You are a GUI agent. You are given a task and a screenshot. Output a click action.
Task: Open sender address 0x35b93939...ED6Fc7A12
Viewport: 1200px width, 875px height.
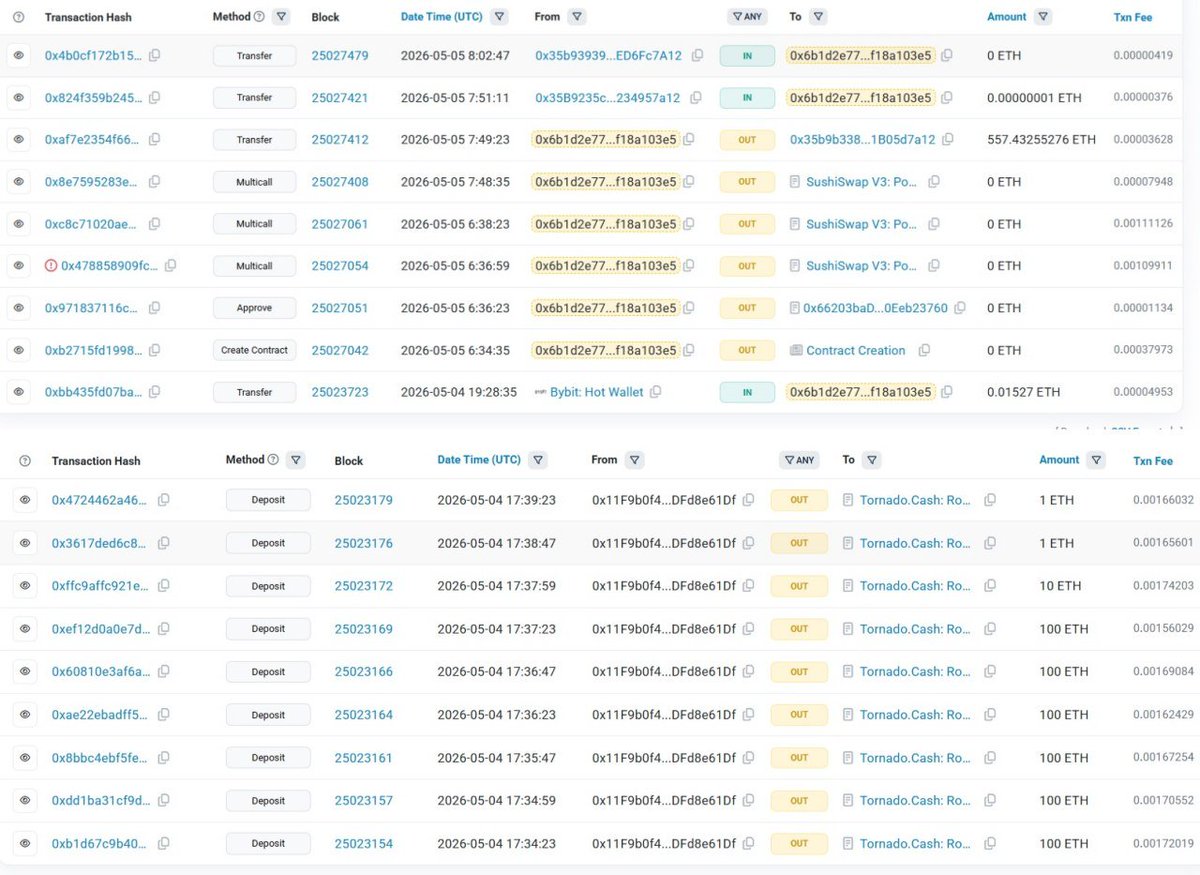coord(608,56)
